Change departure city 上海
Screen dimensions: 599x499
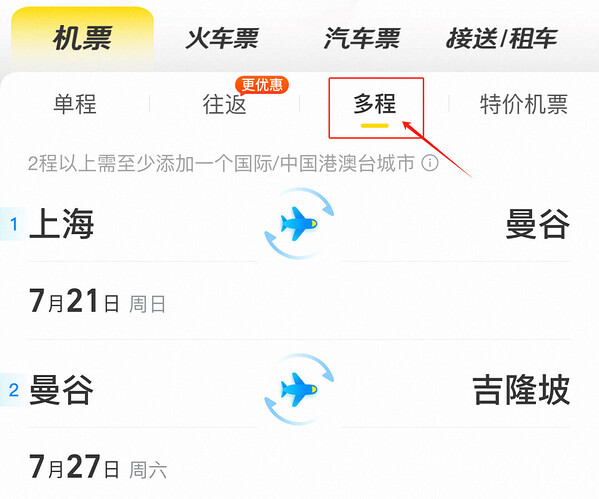(62, 224)
